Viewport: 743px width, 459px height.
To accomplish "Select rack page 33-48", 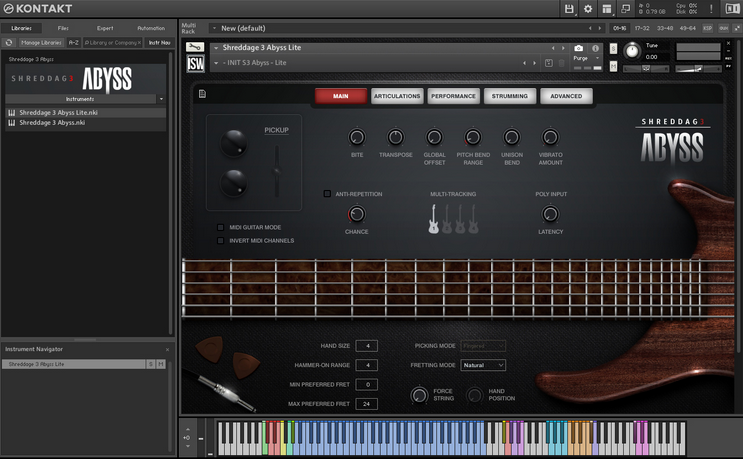I will (x=665, y=28).
